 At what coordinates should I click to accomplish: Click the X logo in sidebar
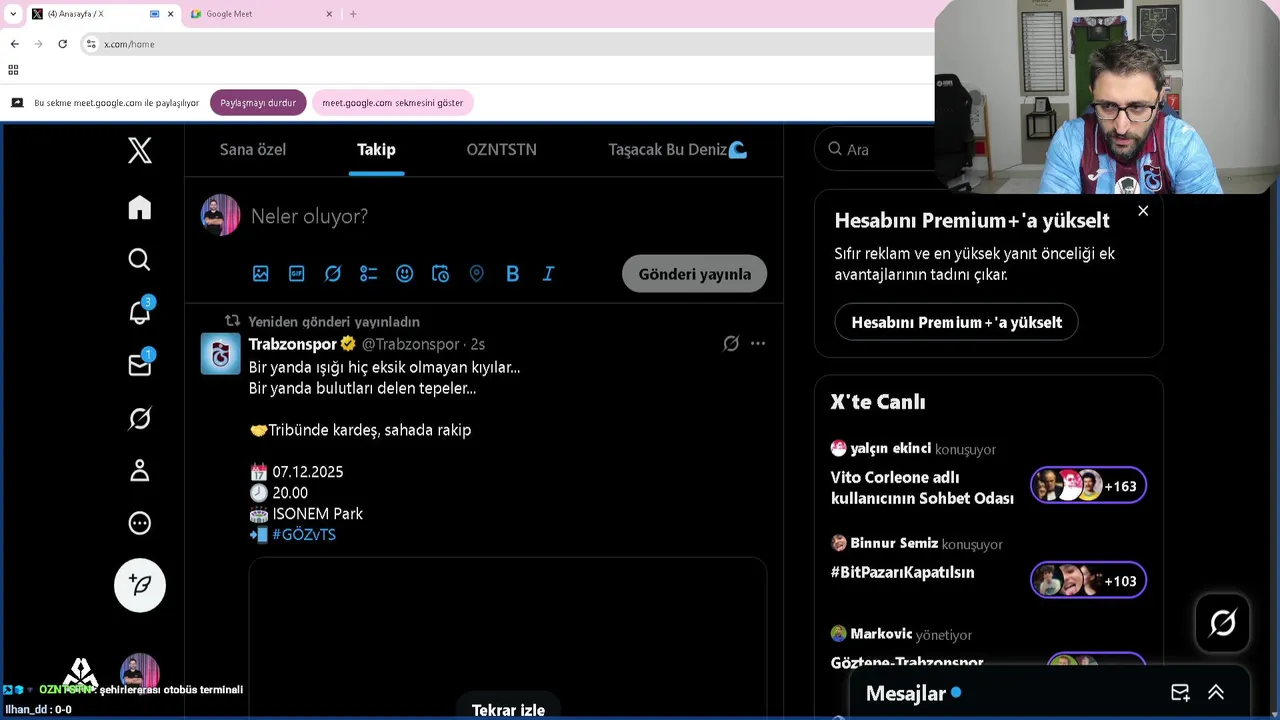click(140, 150)
